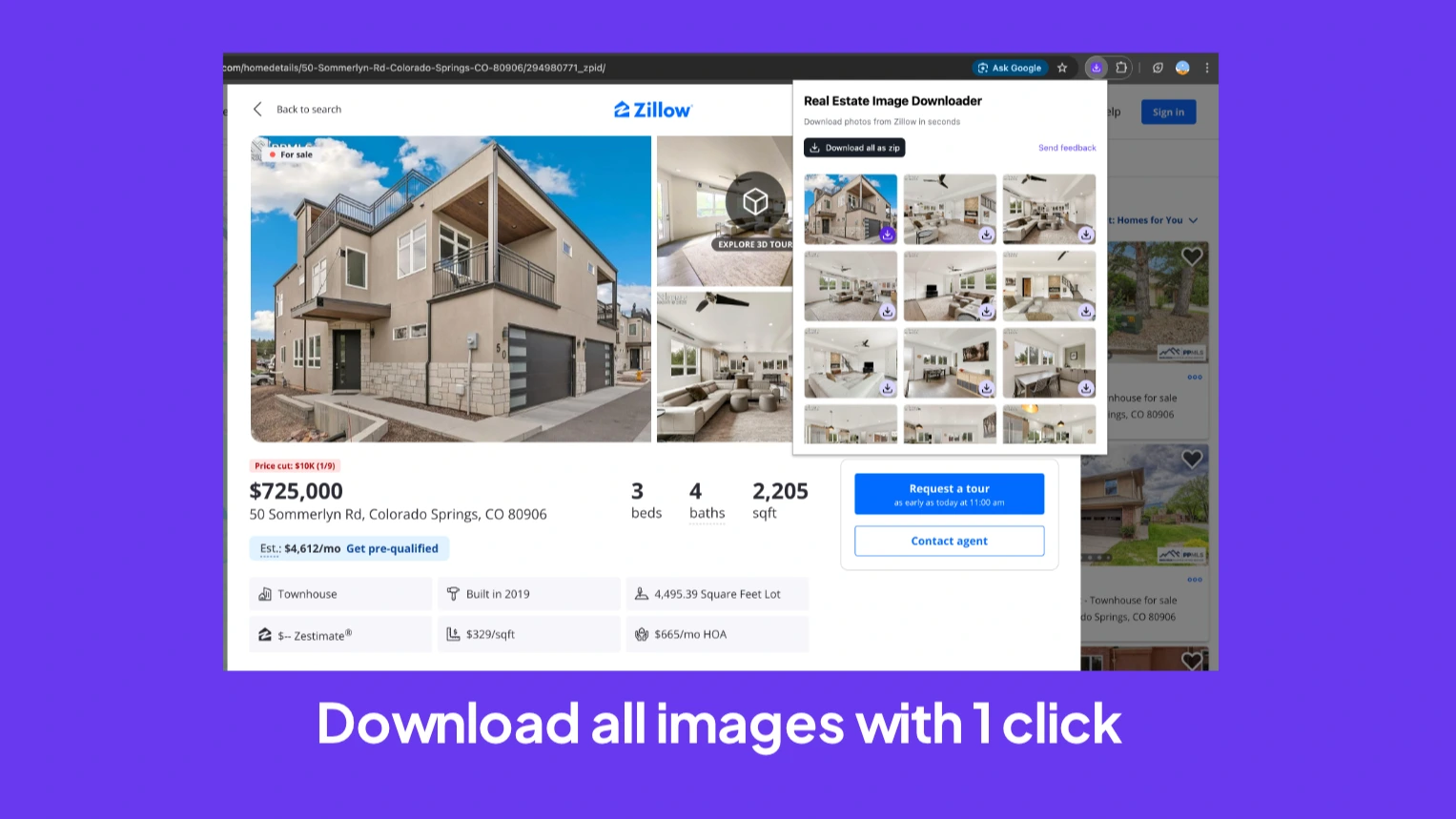Select the living room photo thumbnail
The width and height of the screenshot is (1456, 819).
tap(725, 369)
